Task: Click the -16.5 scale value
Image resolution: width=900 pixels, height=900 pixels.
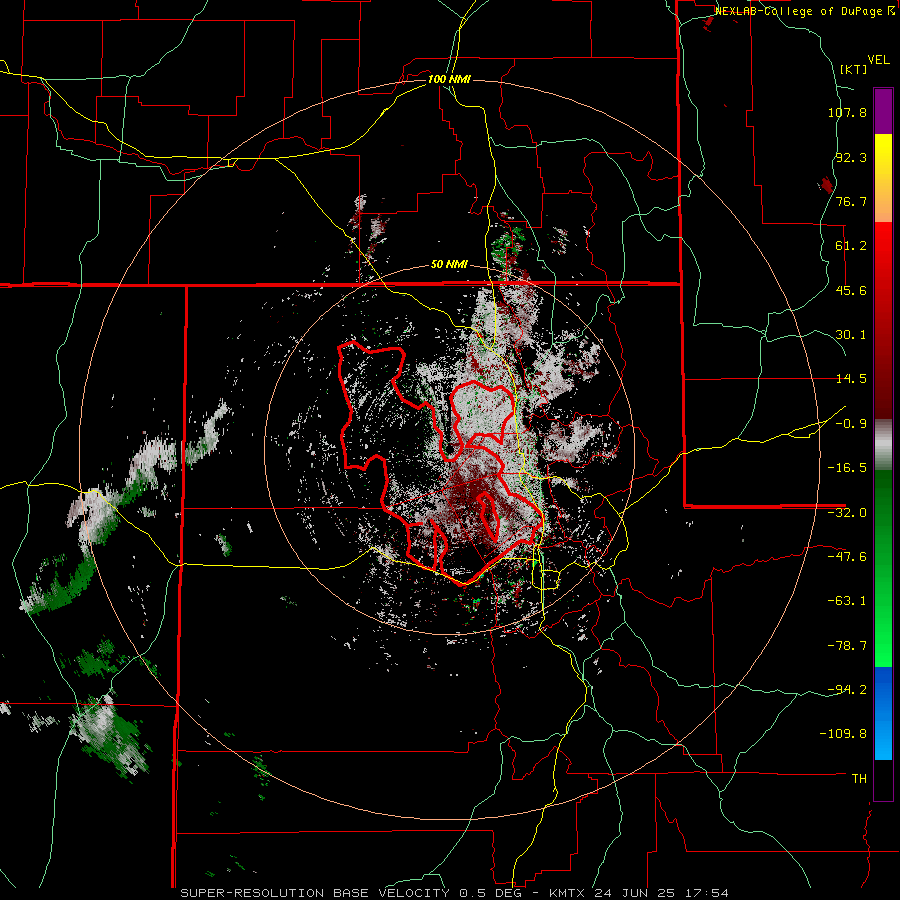Action: (847, 468)
